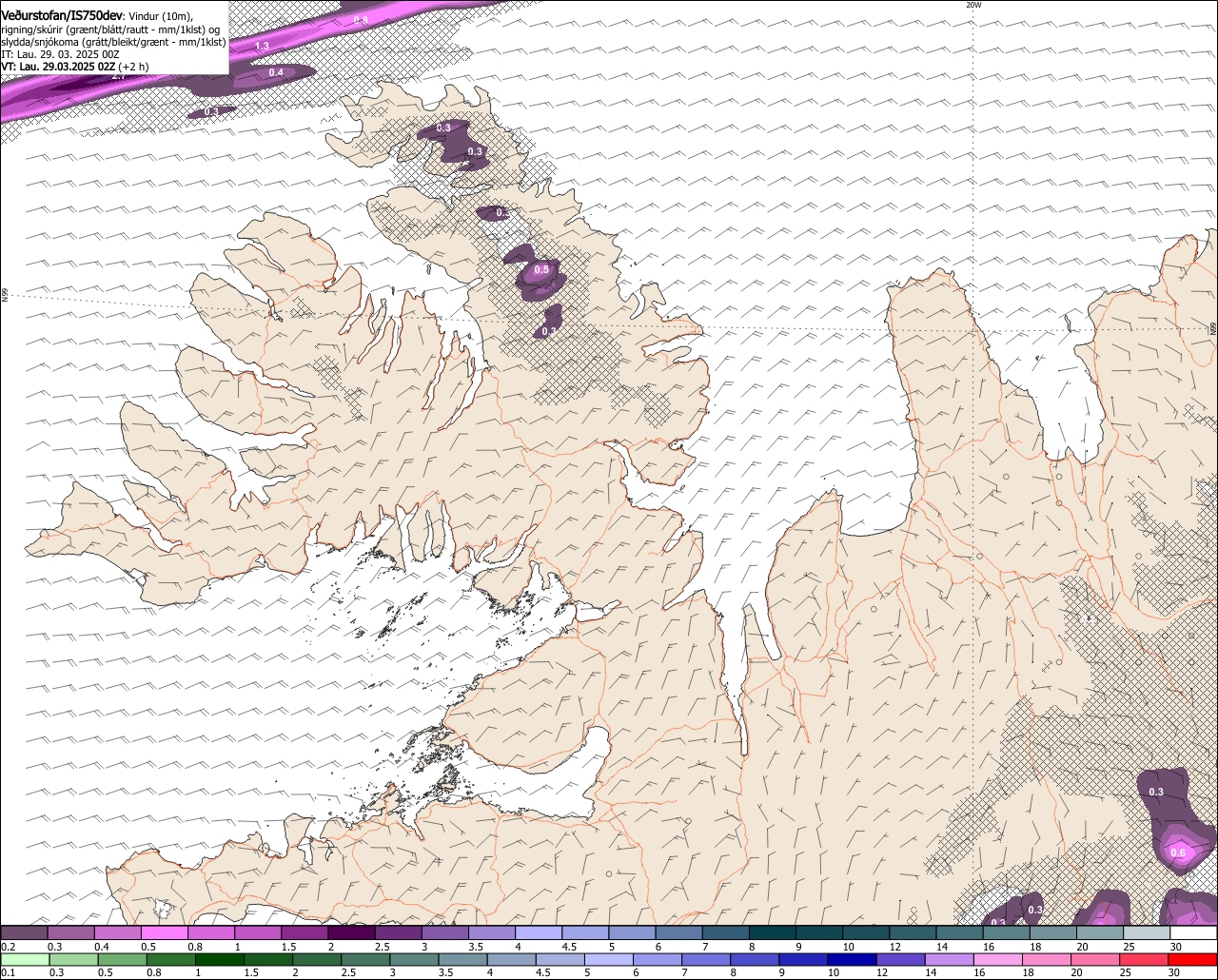Select the bright pink top-row swatch starting at 0.5
The image size is (1218, 980).
tap(164, 932)
